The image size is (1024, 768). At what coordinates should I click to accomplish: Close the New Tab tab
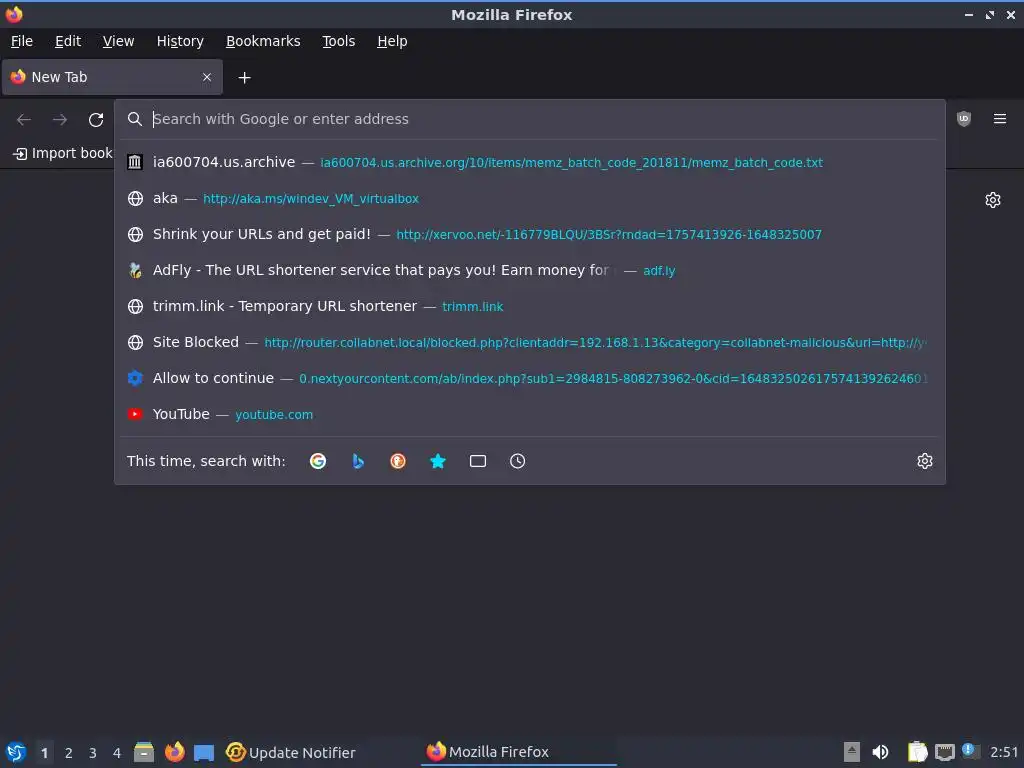(x=207, y=77)
